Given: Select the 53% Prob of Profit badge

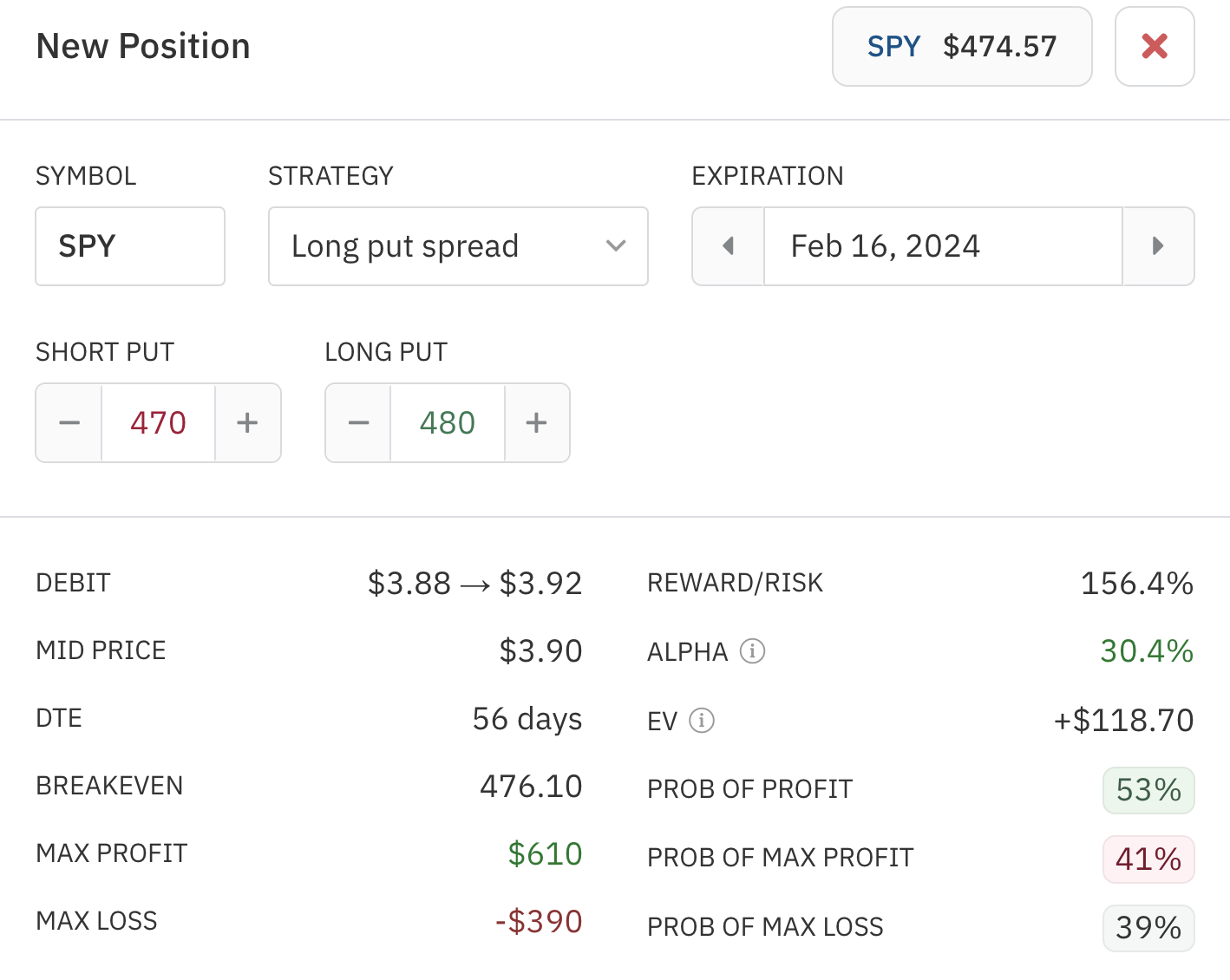Looking at the screenshot, I should pyautogui.click(x=1148, y=790).
